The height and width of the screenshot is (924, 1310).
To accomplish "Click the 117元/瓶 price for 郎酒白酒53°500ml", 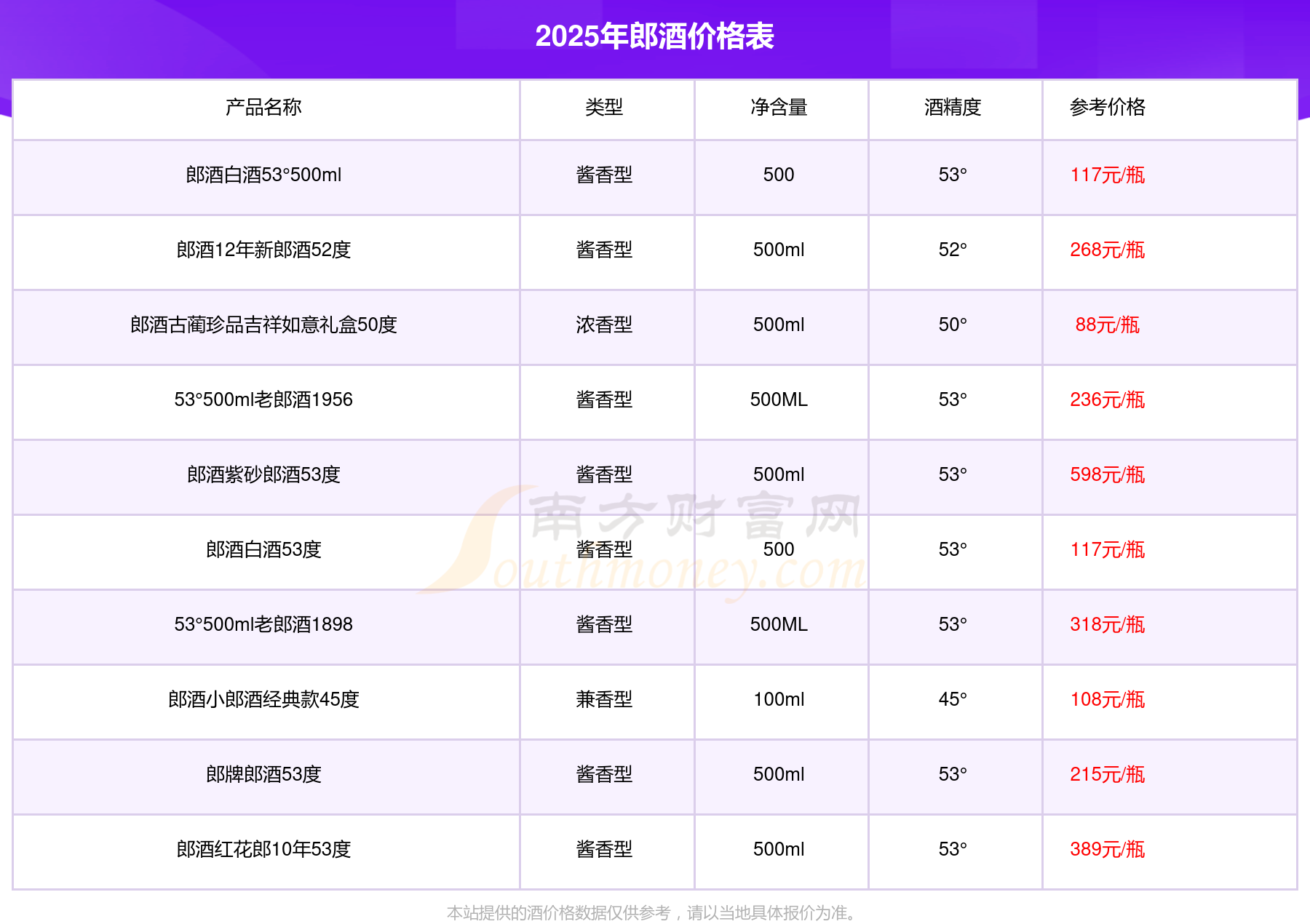I will [x=1107, y=175].
